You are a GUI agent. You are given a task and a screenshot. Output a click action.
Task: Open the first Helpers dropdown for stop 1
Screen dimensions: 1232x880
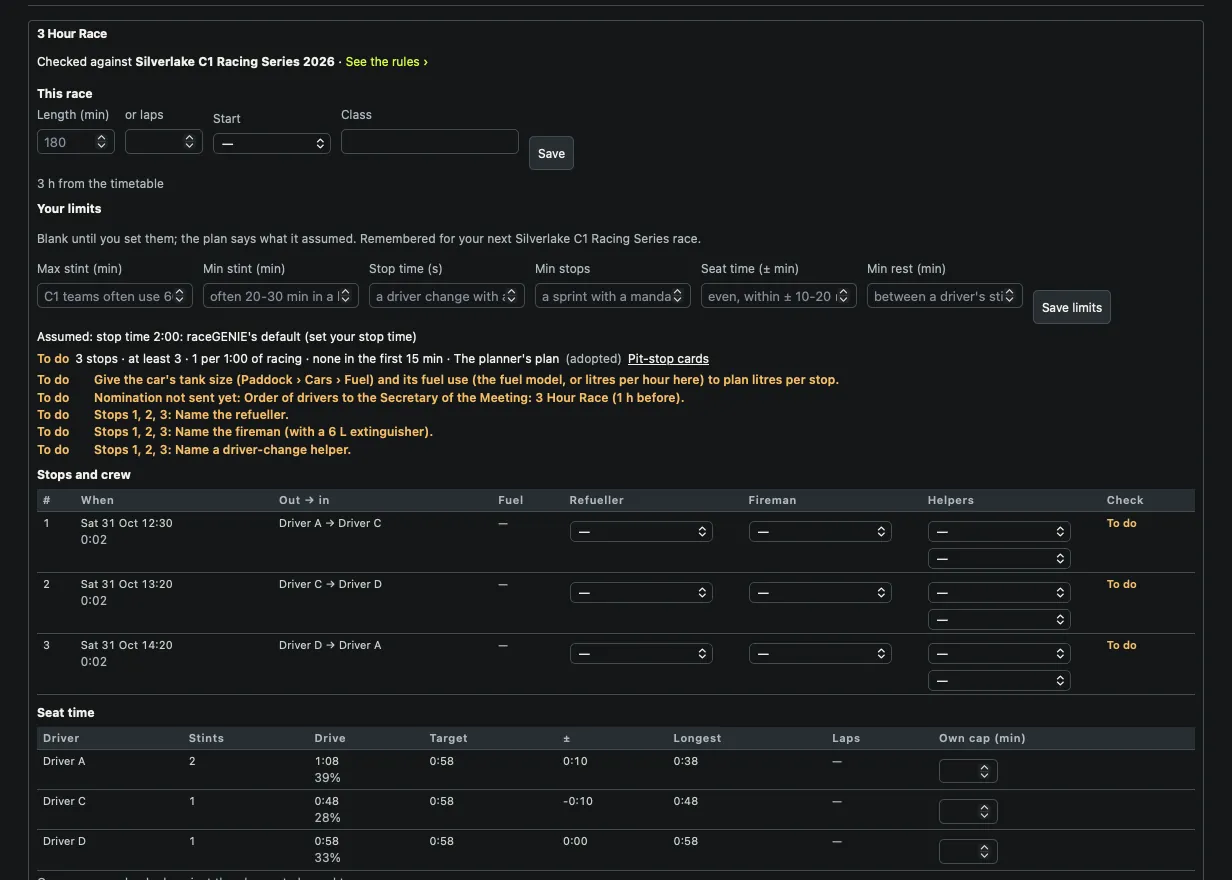pos(999,532)
